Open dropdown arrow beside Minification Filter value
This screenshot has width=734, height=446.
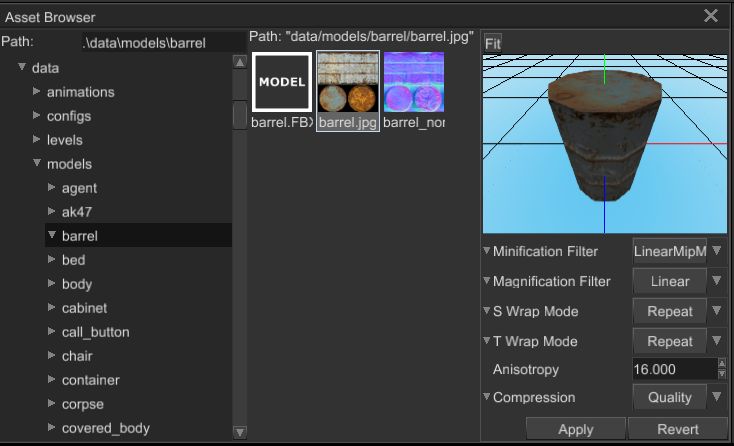pos(717,251)
